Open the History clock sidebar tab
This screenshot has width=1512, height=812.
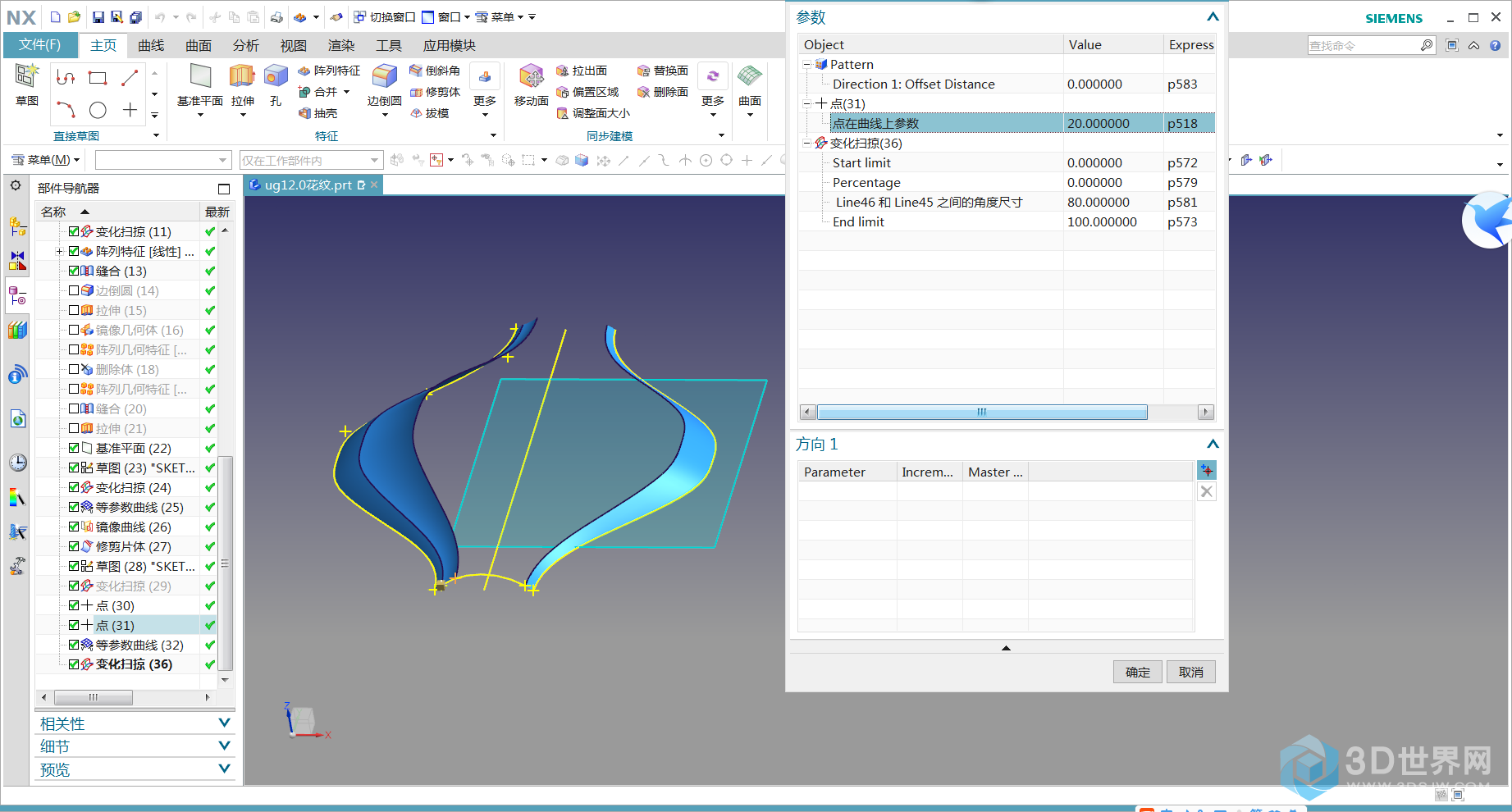(18, 463)
